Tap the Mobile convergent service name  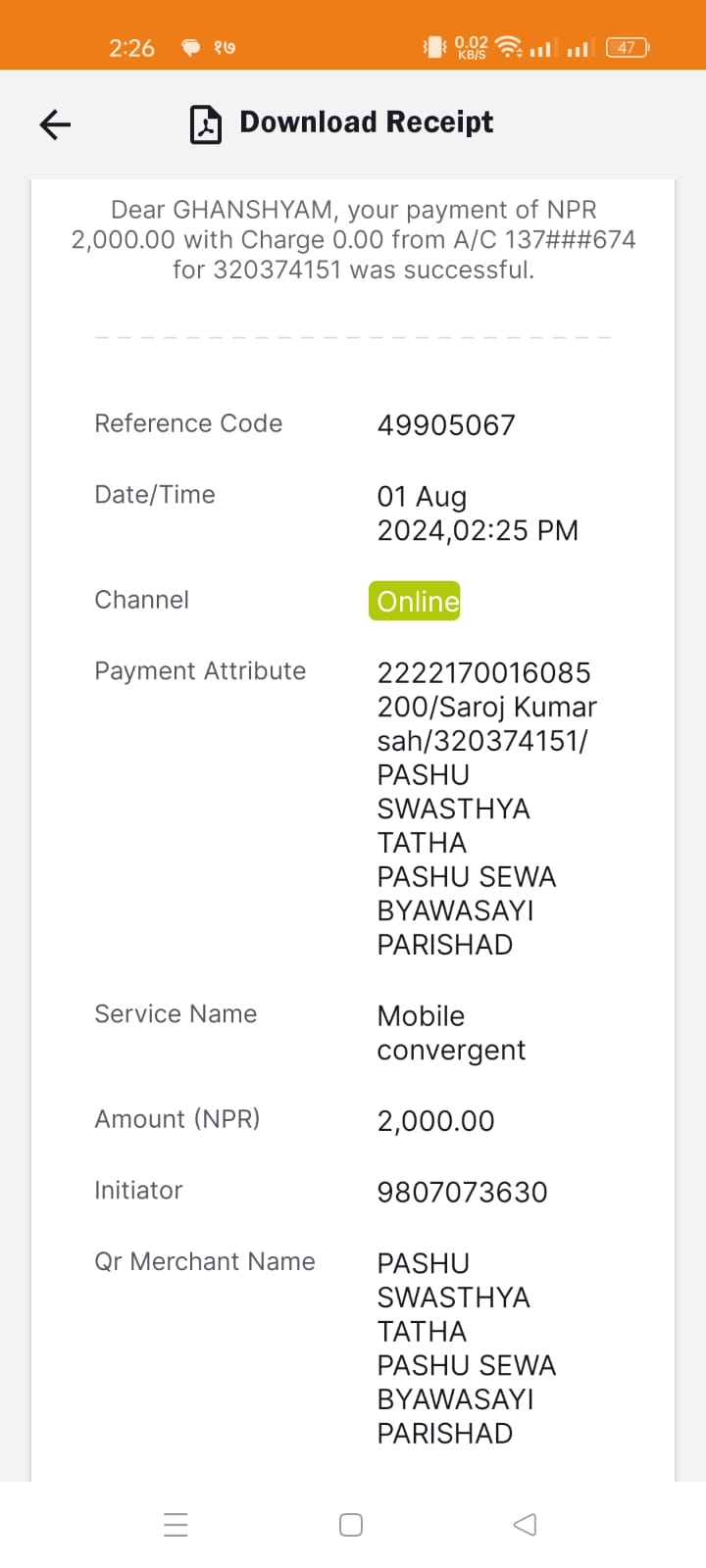(x=451, y=1033)
